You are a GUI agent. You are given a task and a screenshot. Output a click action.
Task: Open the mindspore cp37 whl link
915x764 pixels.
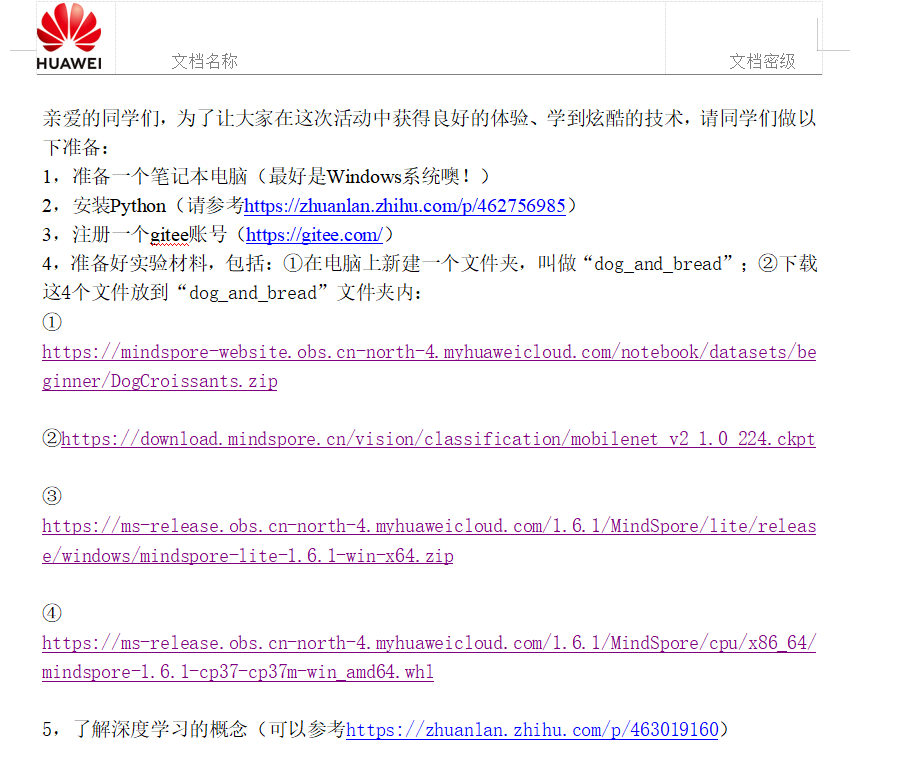pyautogui.click(x=429, y=657)
